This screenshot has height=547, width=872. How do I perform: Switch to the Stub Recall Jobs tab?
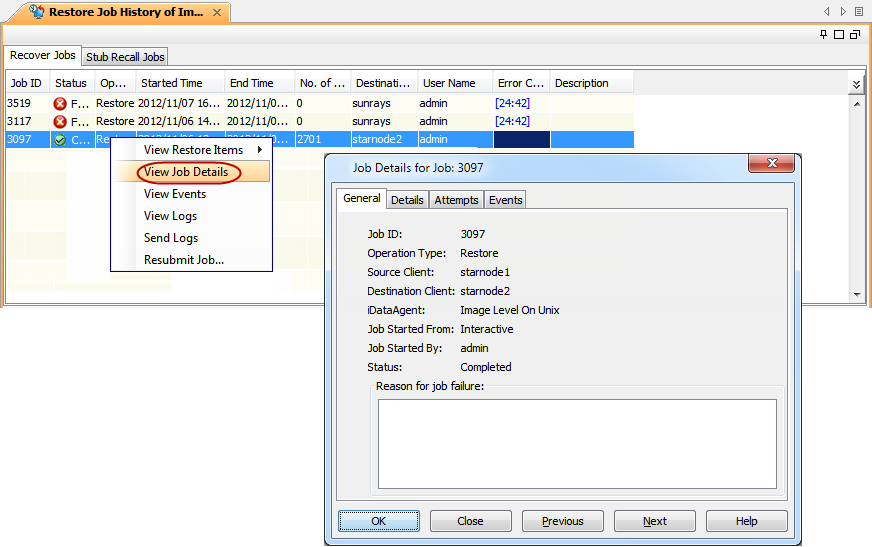click(125, 57)
